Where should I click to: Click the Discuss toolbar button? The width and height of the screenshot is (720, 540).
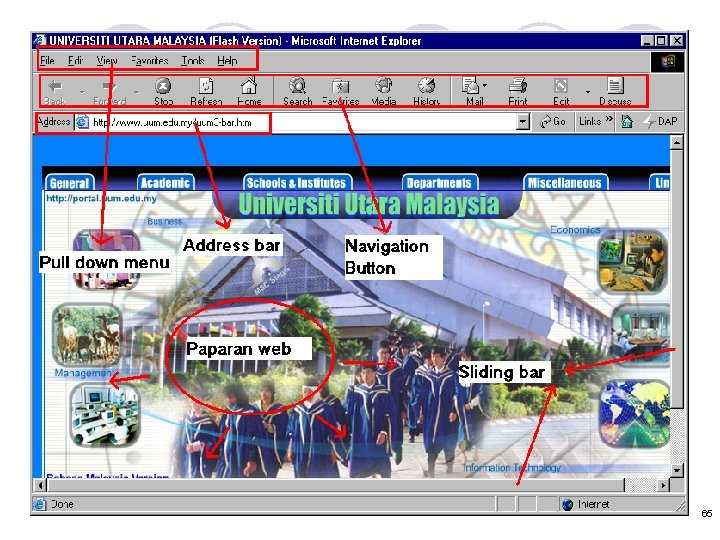(615, 92)
